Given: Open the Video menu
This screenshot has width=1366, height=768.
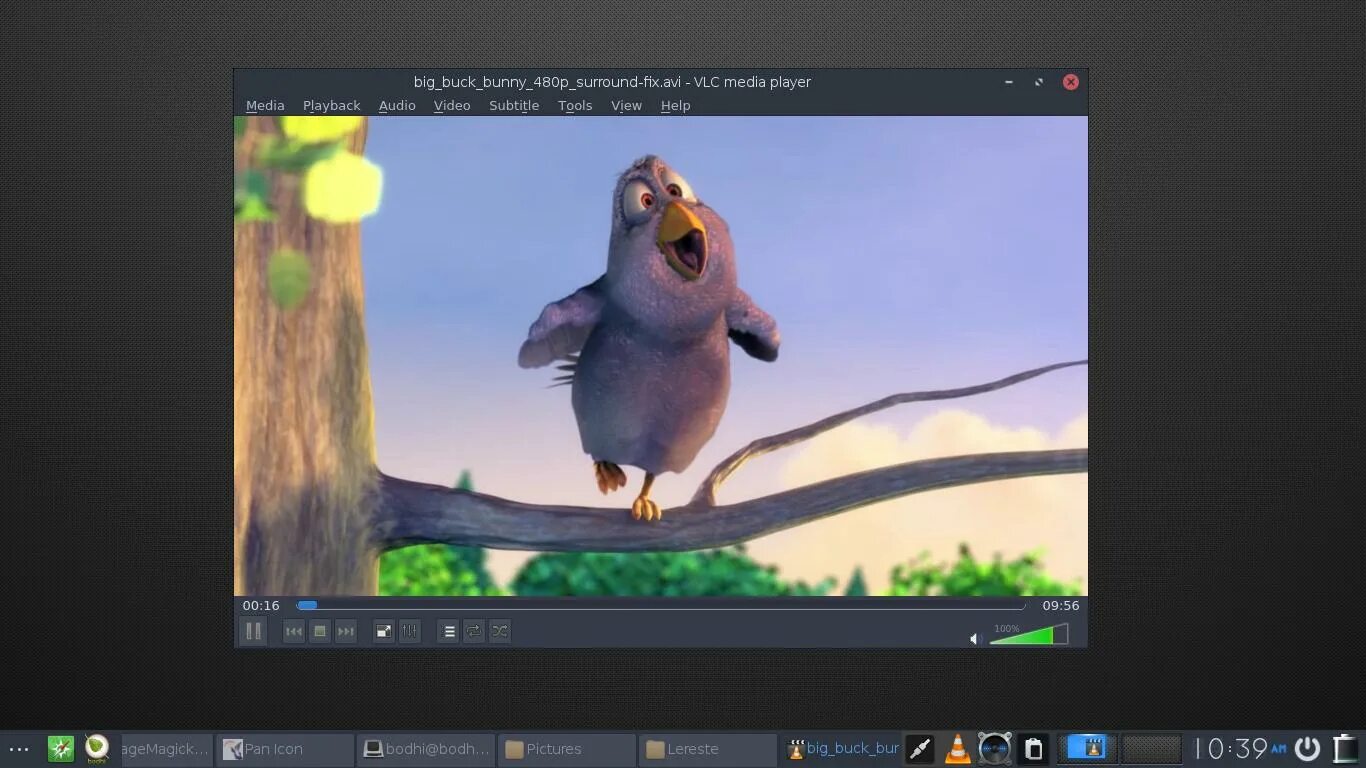Looking at the screenshot, I should [452, 105].
